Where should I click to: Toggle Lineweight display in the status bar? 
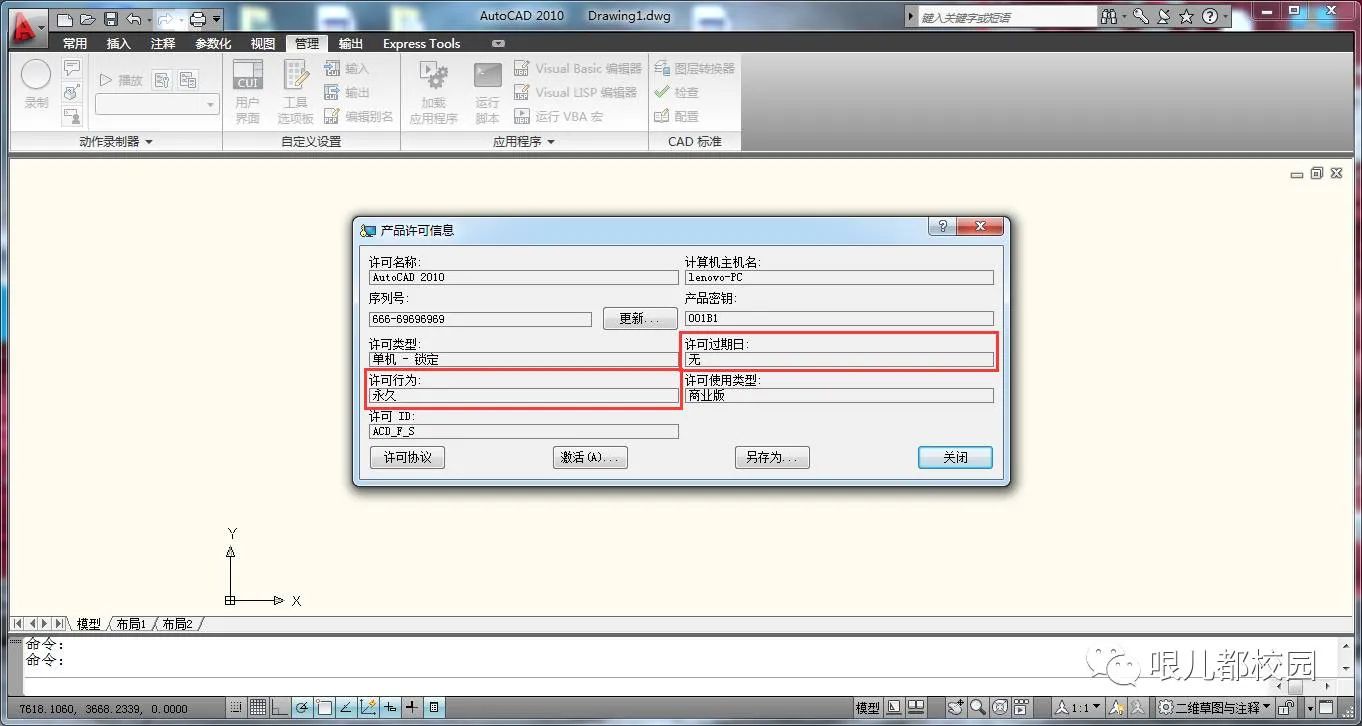tap(412, 708)
